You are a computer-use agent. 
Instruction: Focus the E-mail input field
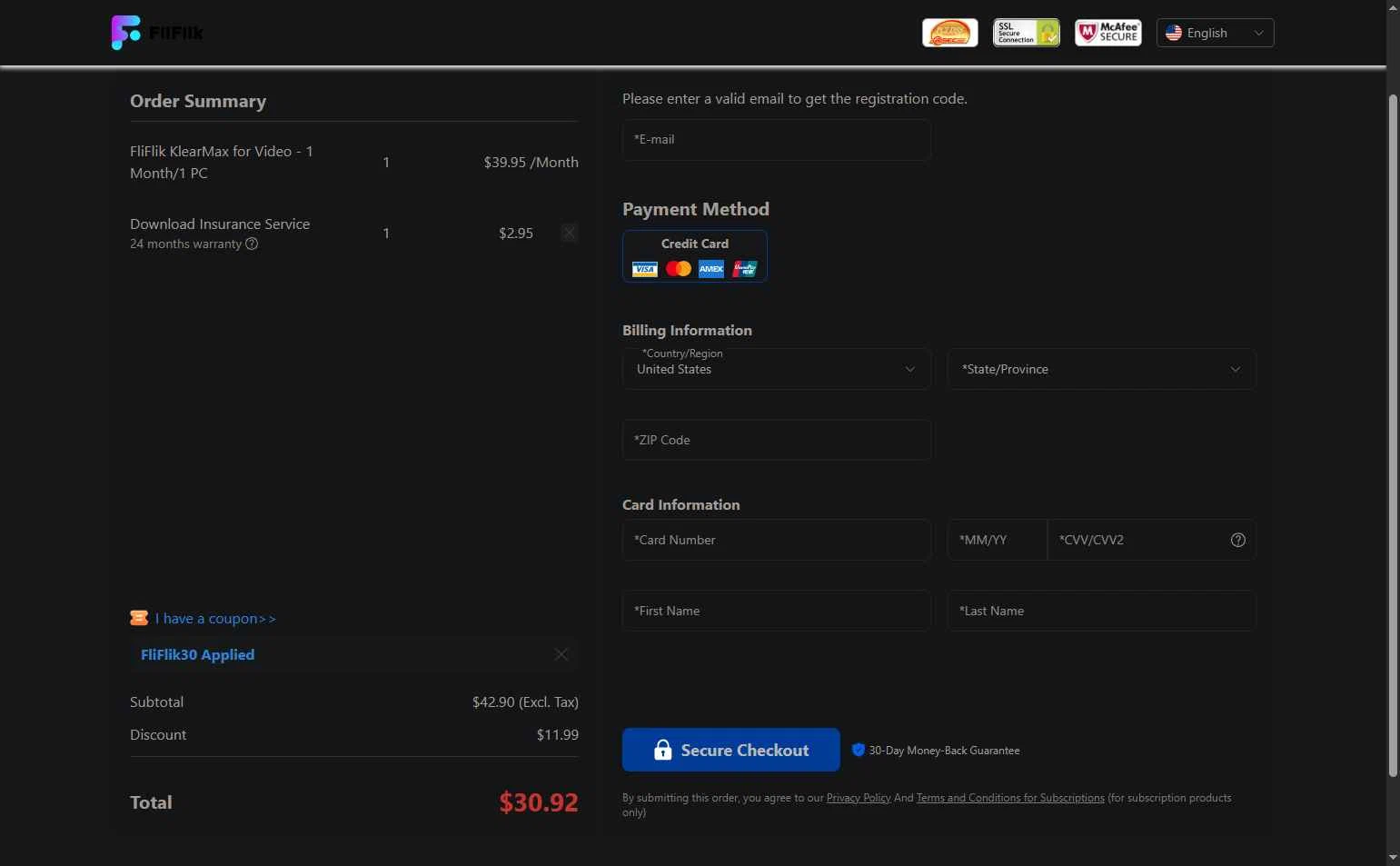776,140
